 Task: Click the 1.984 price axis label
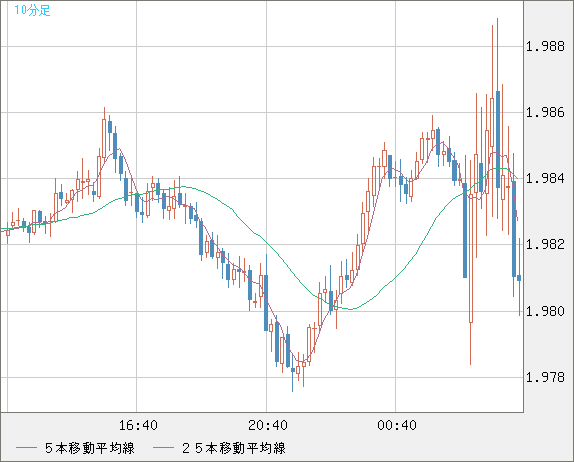pos(545,178)
